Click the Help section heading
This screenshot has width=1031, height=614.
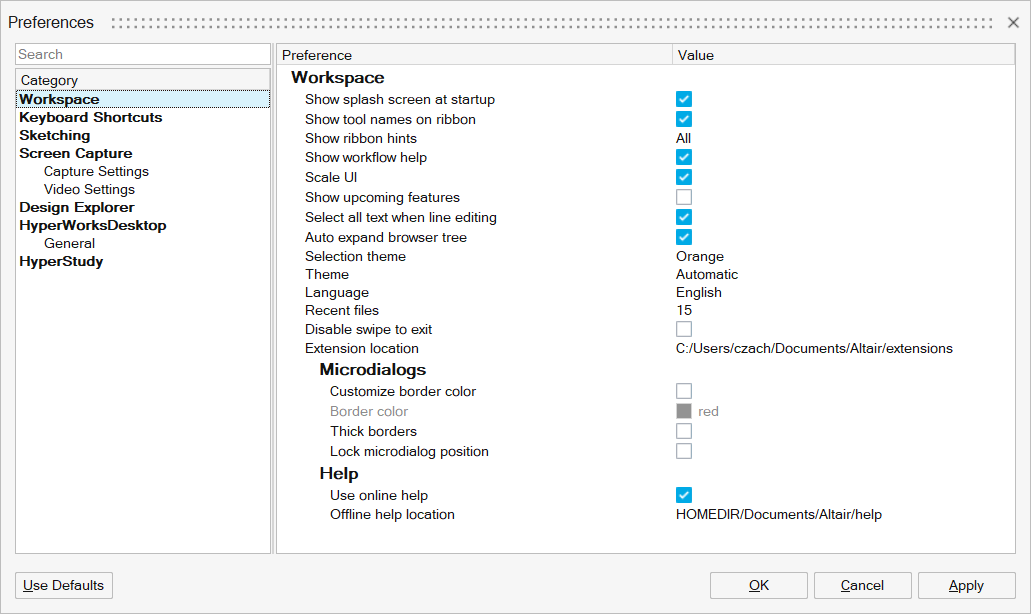(x=339, y=473)
